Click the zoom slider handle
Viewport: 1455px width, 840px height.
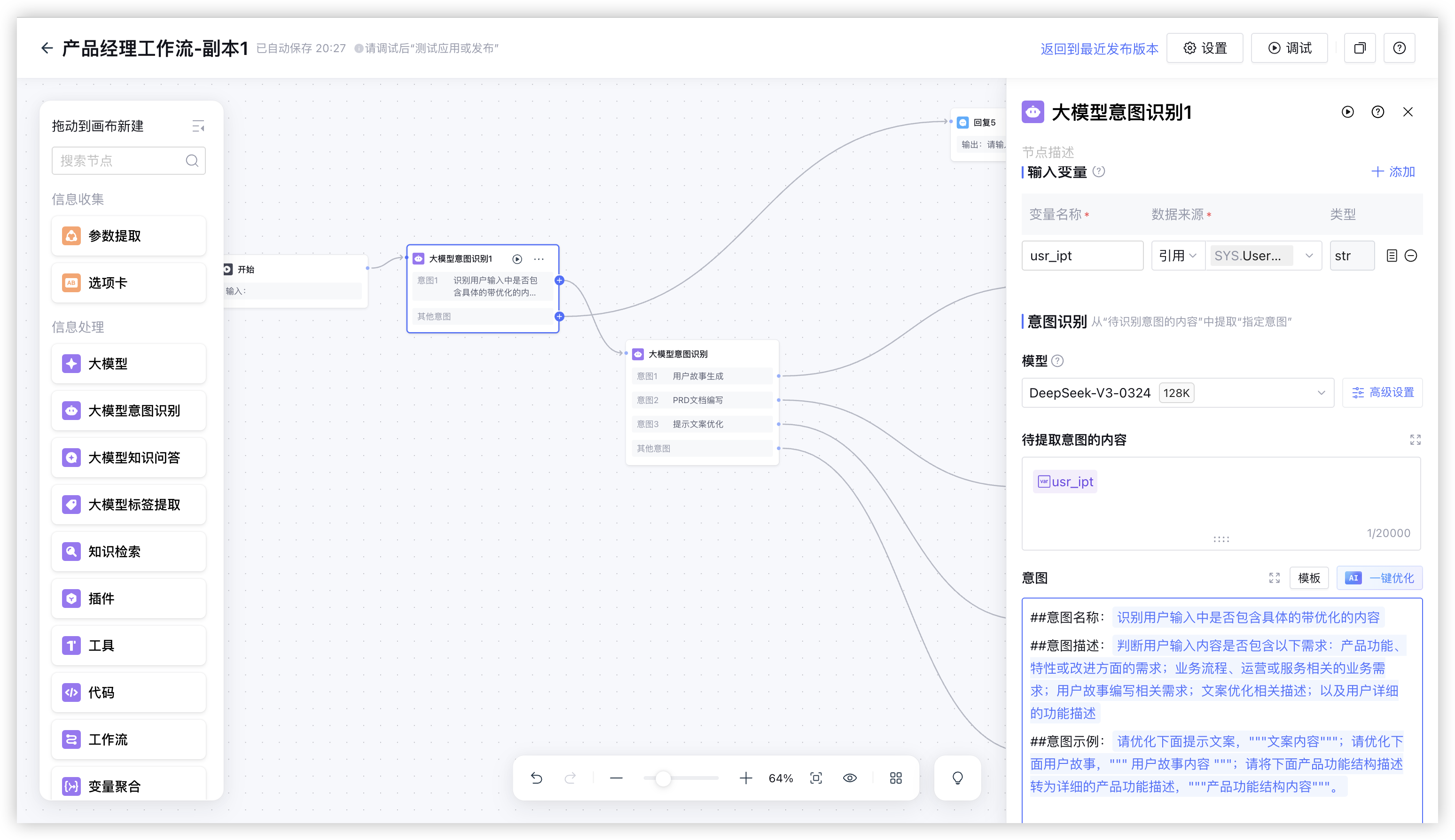point(663,778)
